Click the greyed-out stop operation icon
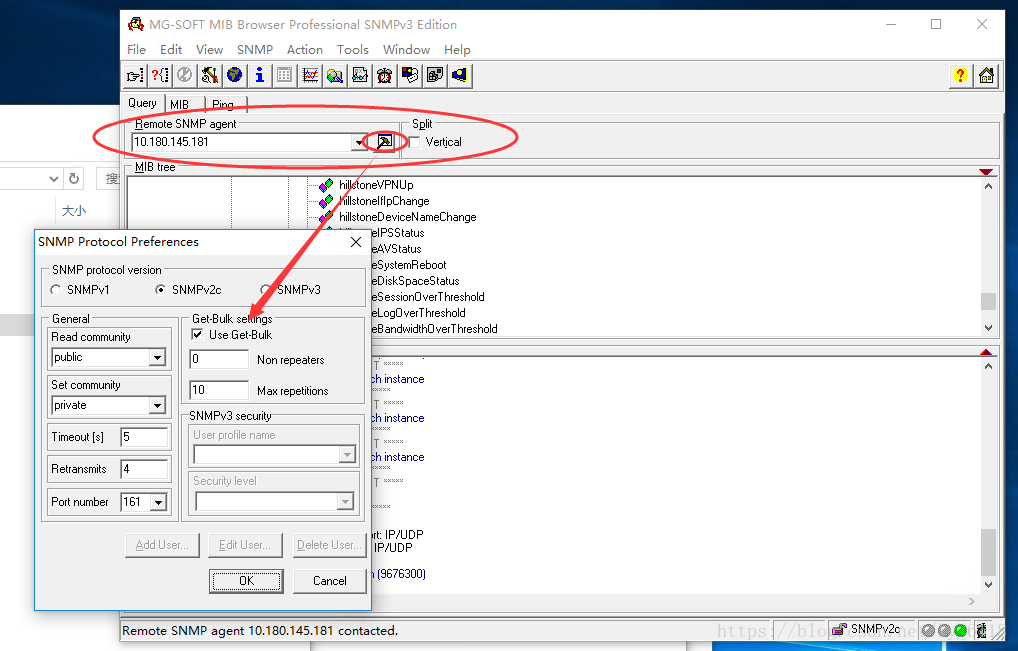1018x651 pixels. 184,75
